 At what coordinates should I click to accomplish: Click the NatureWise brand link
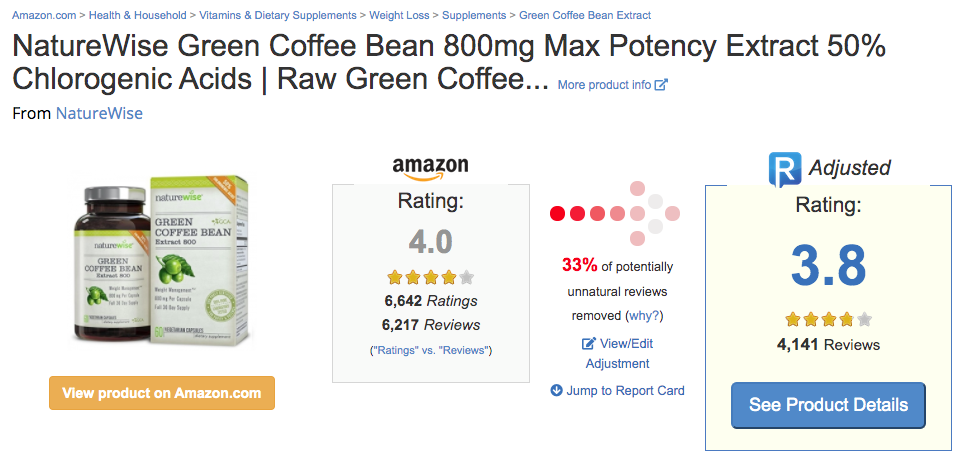(x=99, y=113)
